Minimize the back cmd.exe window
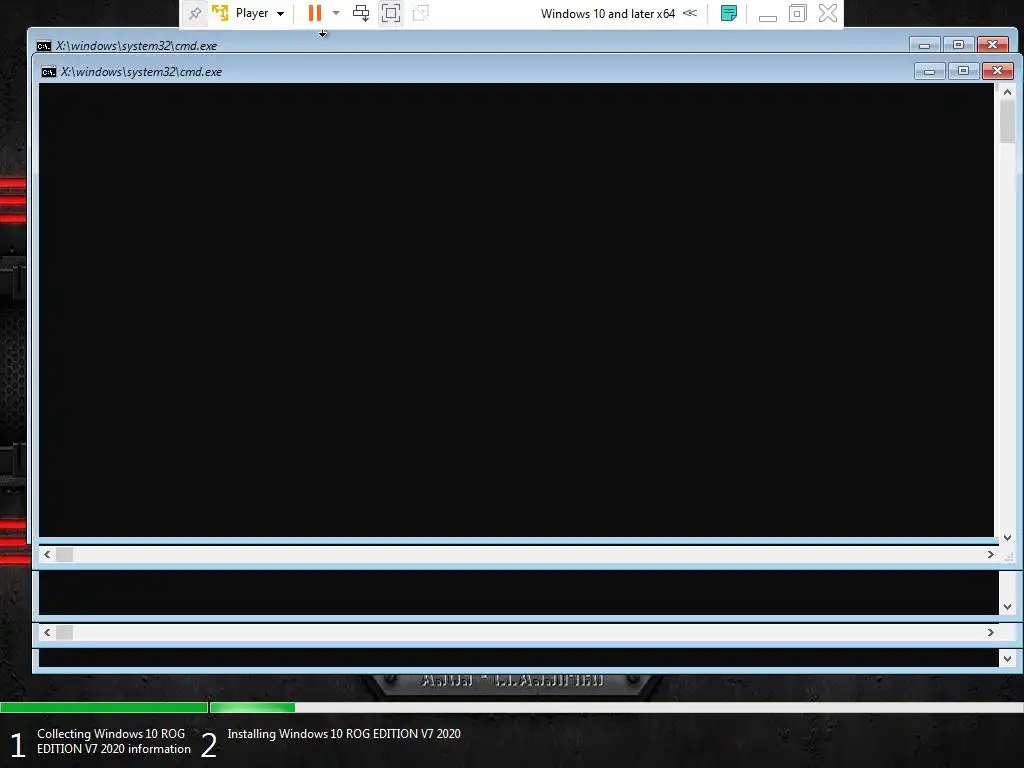The width and height of the screenshot is (1024, 768). tap(924, 45)
